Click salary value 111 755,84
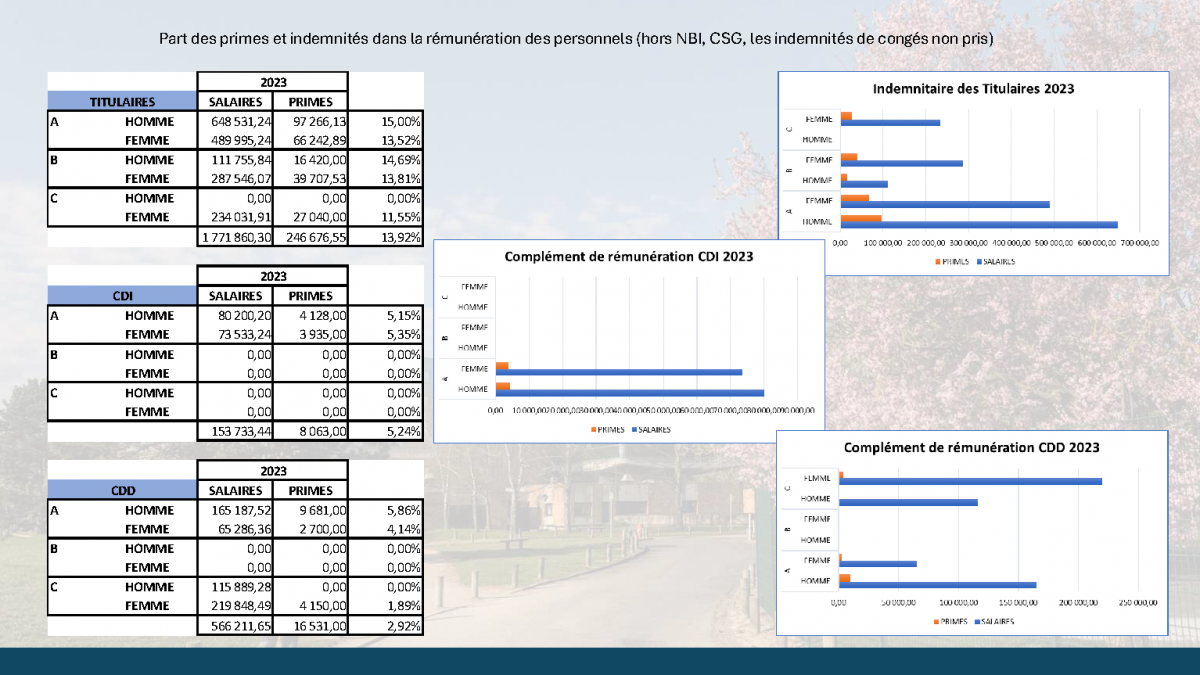 click(x=243, y=159)
